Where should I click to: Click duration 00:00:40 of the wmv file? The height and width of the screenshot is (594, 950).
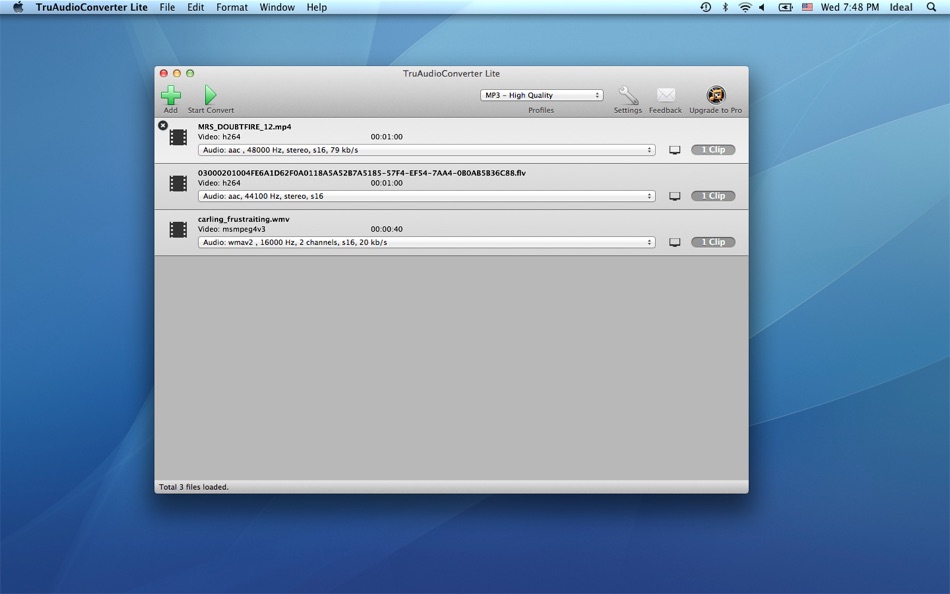(x=387, y=229)
